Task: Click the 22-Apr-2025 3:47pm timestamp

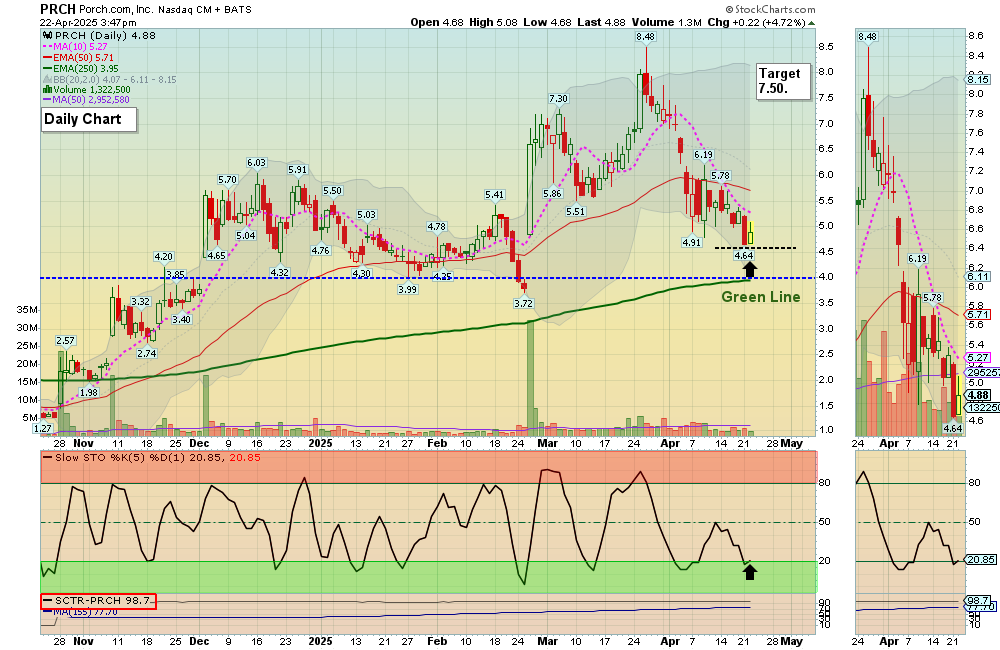Action: pyautogui.click(x=88, y=22)
